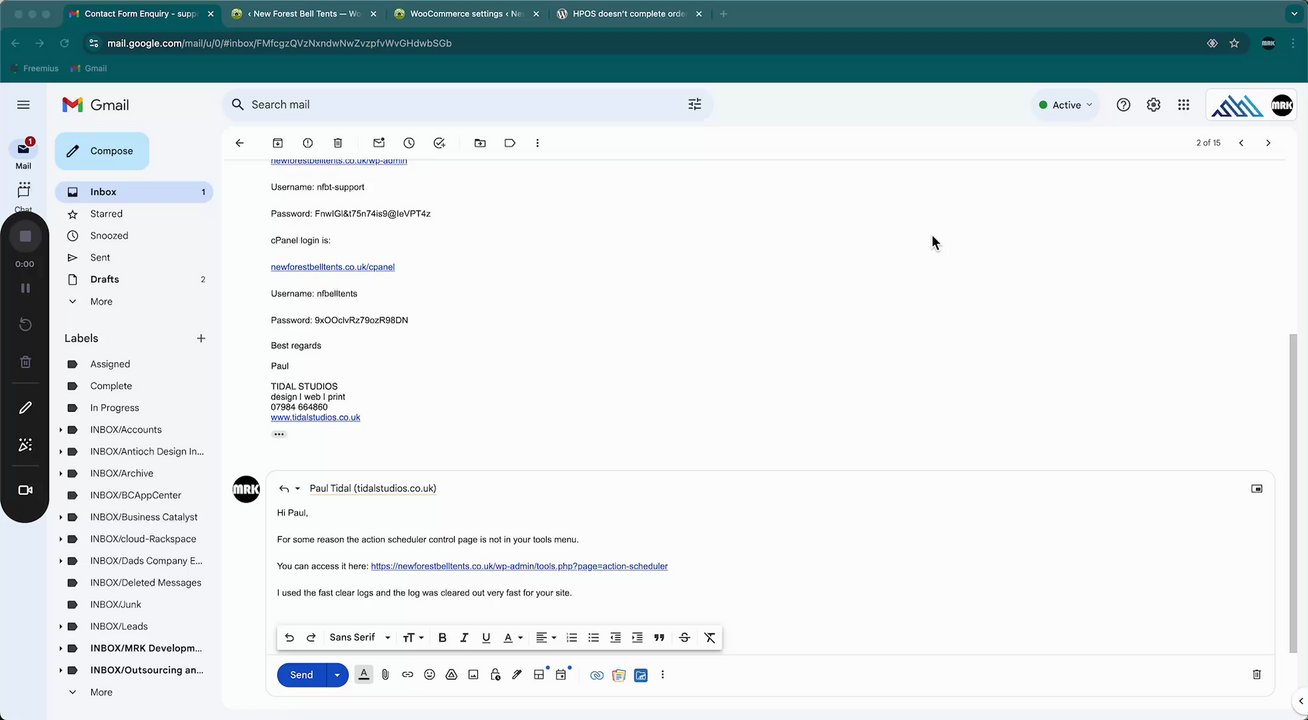
Task: Show trimmed content ellipsis button
Action: point(279,434)
